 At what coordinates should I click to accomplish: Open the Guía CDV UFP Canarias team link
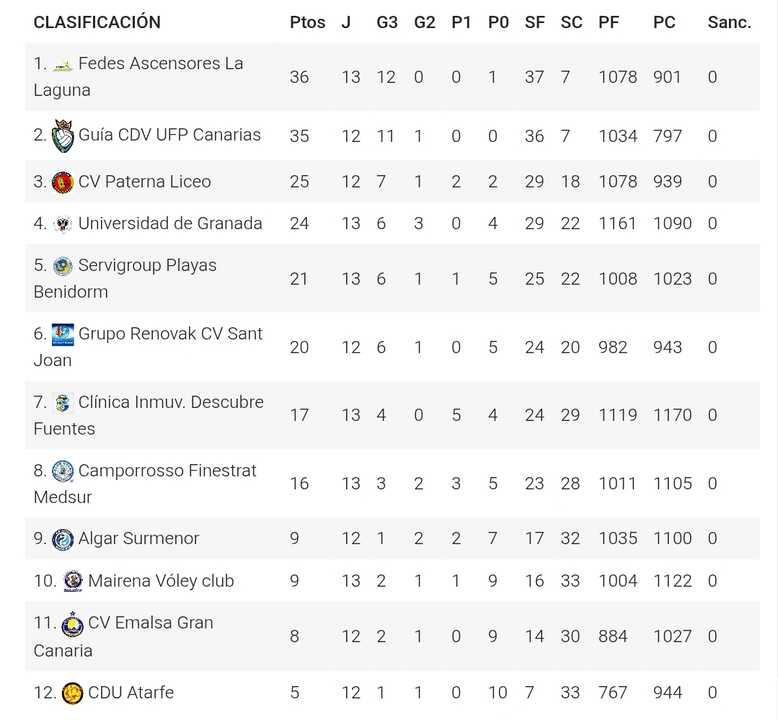[169, 135]
